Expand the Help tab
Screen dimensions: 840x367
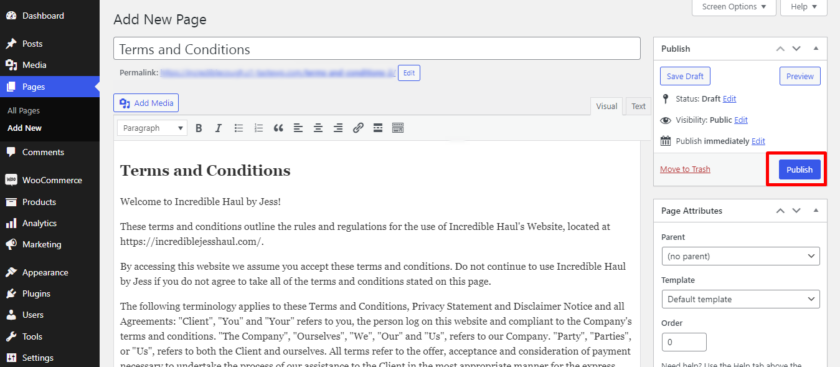point(804,7)
